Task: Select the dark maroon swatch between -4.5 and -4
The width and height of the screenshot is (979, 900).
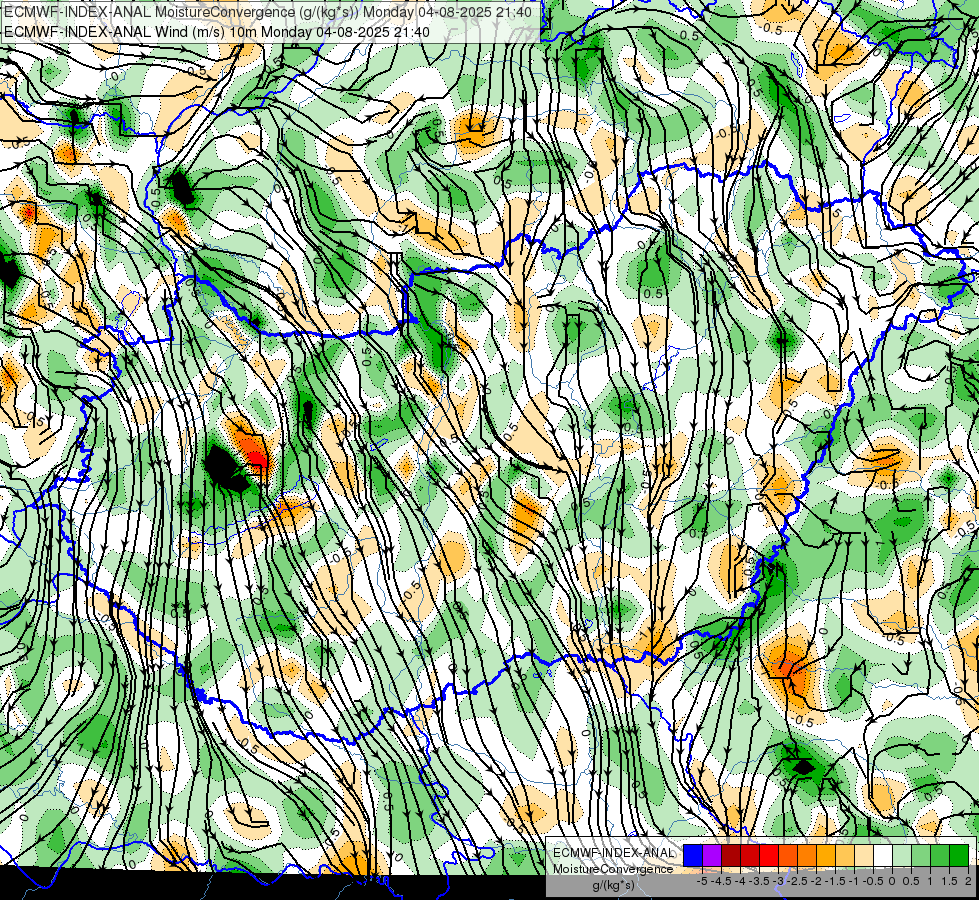Action: [731, 855]
